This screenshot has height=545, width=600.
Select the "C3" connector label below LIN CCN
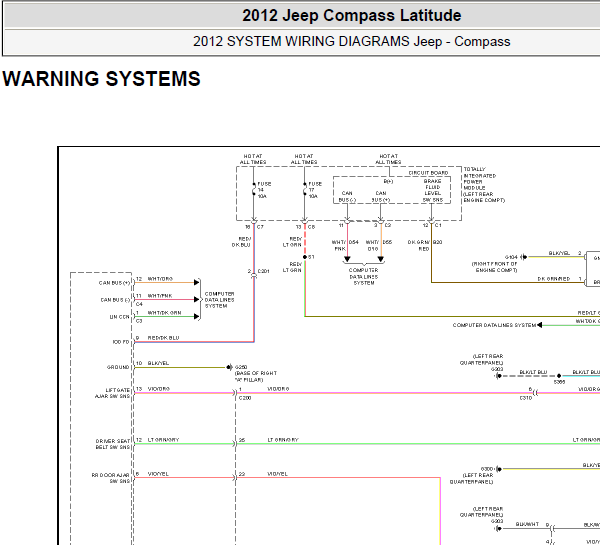pyautogui.click(x=139, y=321)
